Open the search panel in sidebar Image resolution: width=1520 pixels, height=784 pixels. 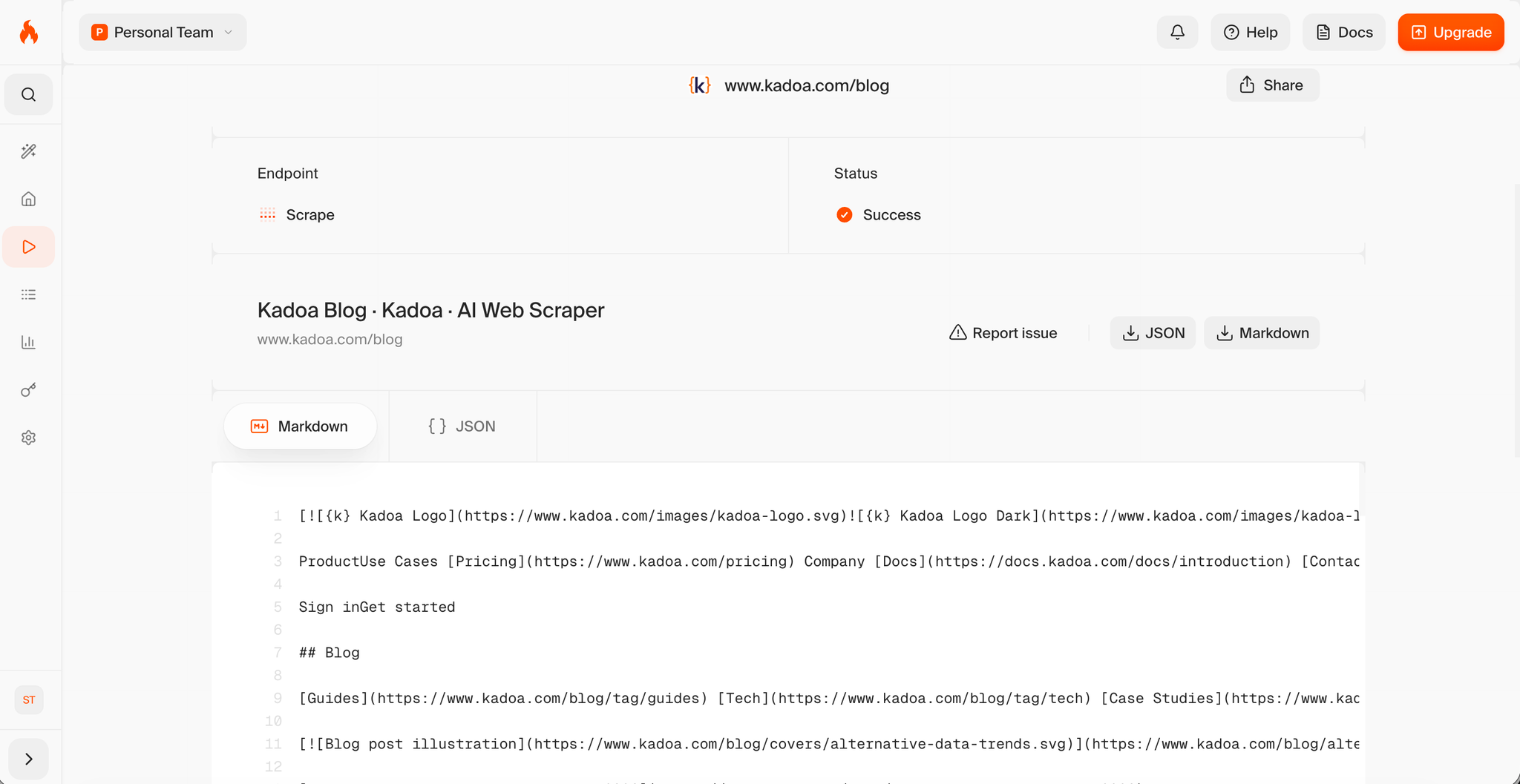tap(28, 94)
